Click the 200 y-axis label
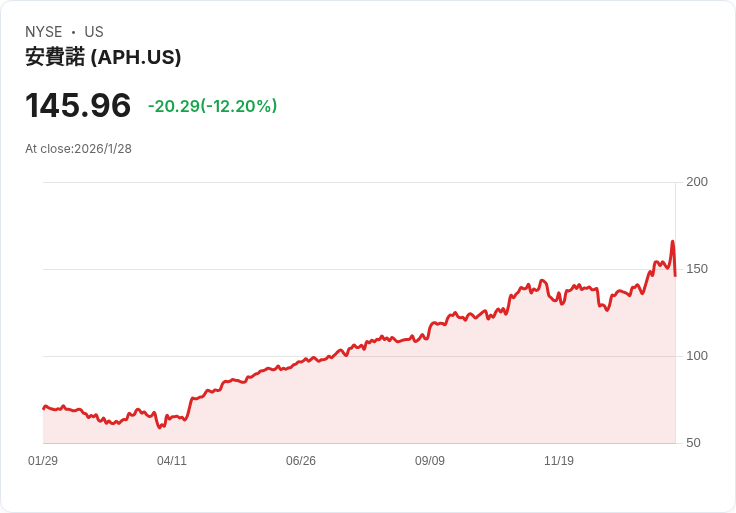Viewport: 736px width, 513px height. click(697, 182)
